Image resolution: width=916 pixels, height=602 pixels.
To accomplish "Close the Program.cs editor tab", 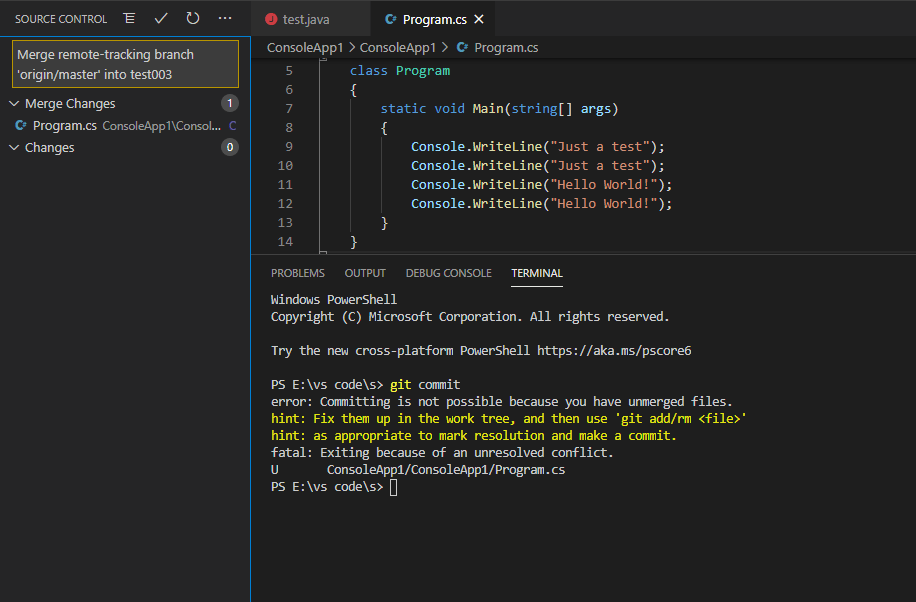I will tap(479, 19).
